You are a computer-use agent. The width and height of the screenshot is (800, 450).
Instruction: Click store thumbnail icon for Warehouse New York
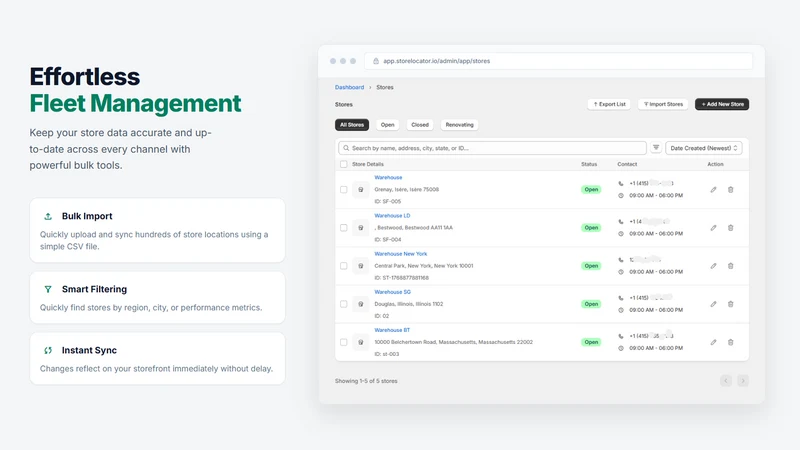click(x=361, y=266)
